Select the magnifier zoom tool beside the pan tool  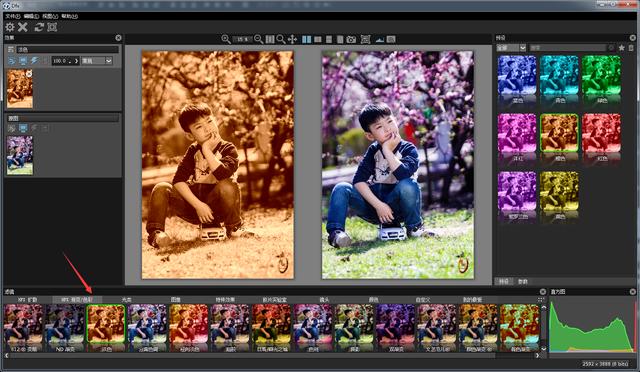(x=281, y=39)
